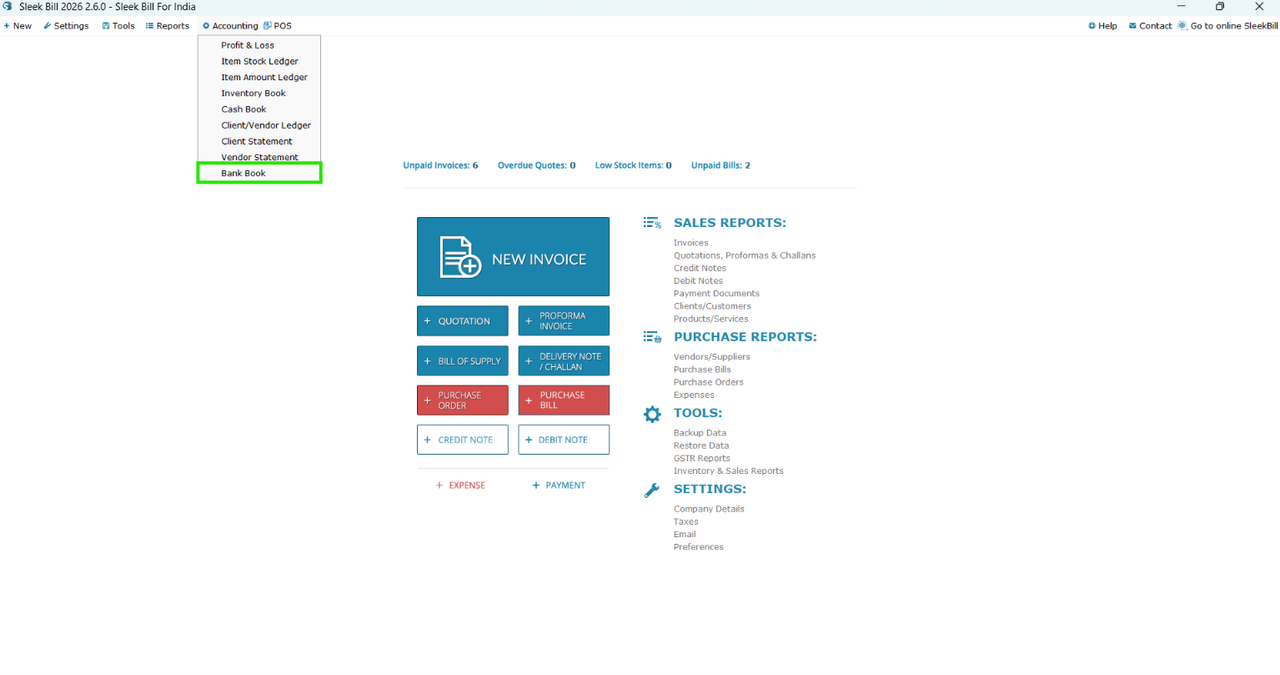
Task: Create a New Invoice
Action: tap(513, 257)
